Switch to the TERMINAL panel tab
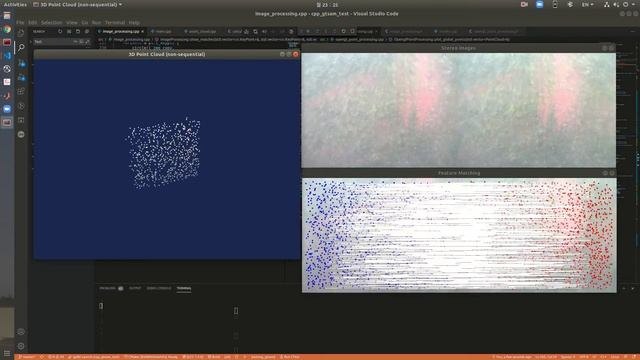 [x=184, y=288]
